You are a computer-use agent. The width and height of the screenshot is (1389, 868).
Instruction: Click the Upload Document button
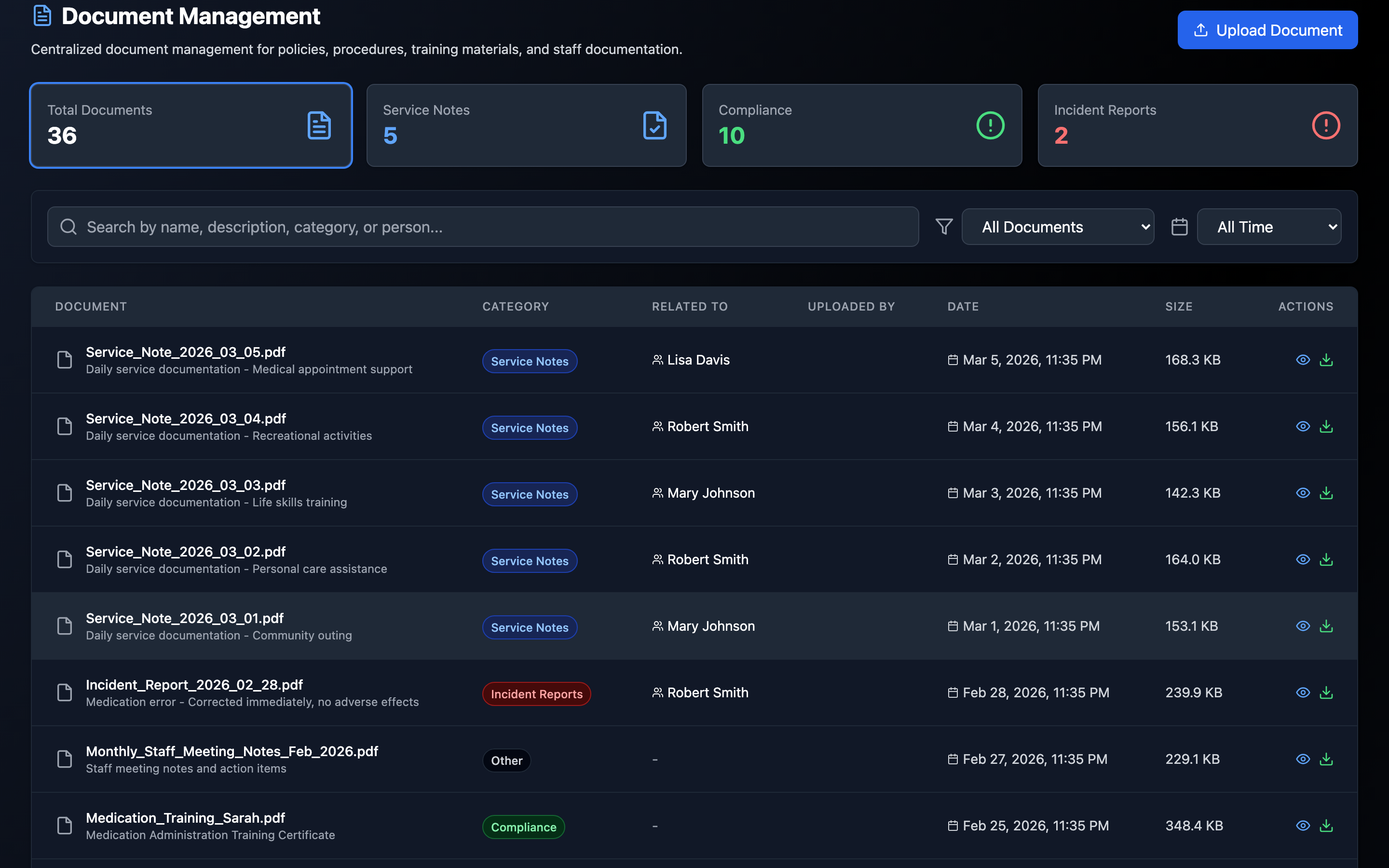click(1267, 30)
